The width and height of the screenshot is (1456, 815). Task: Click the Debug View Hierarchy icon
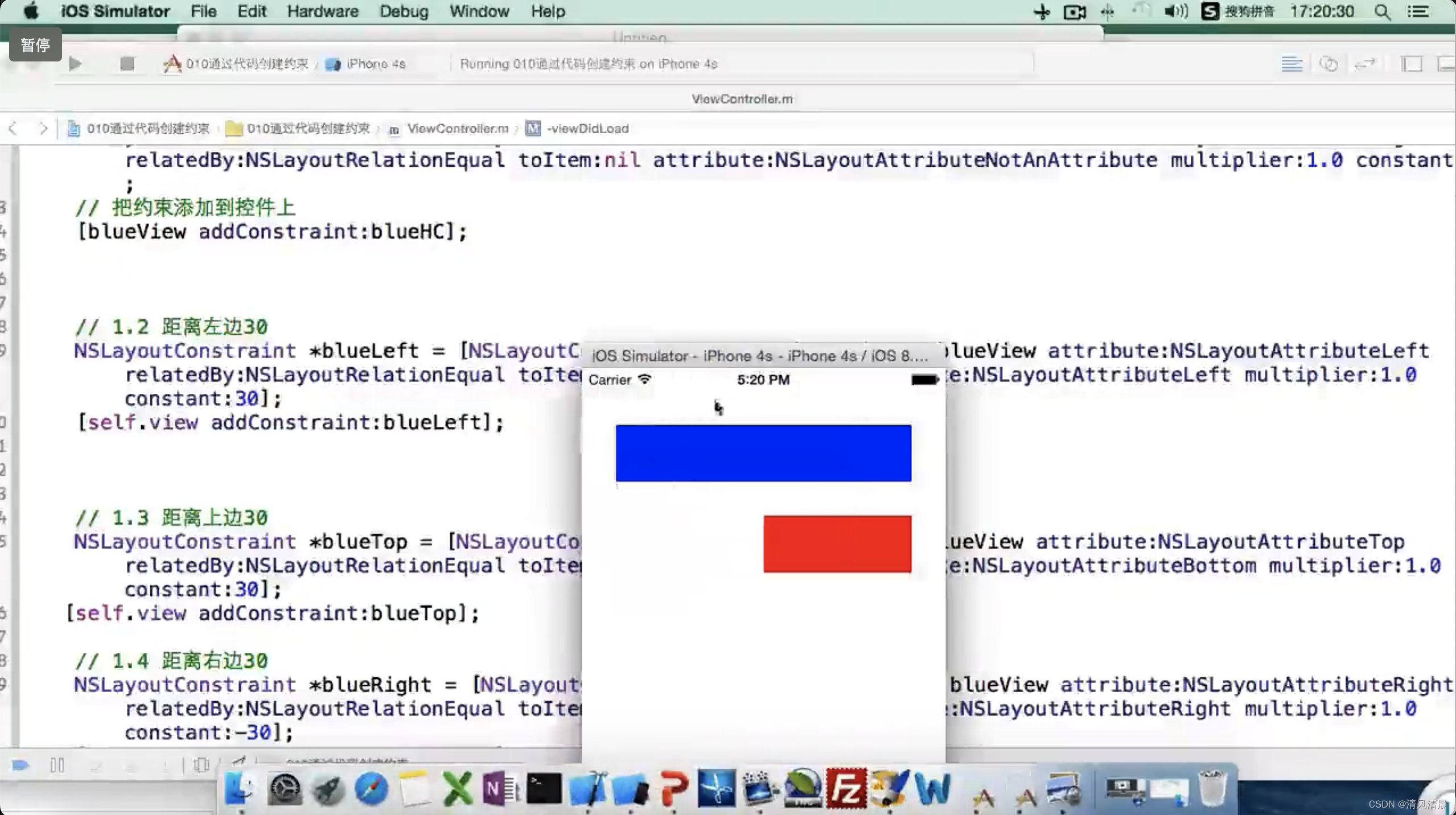point(201,764)
